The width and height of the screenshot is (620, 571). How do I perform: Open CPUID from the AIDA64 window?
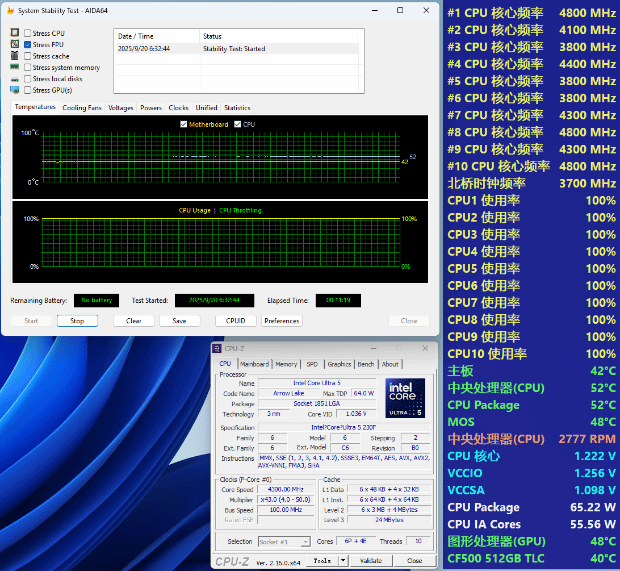pyautogui.click(x=236, y=321)
